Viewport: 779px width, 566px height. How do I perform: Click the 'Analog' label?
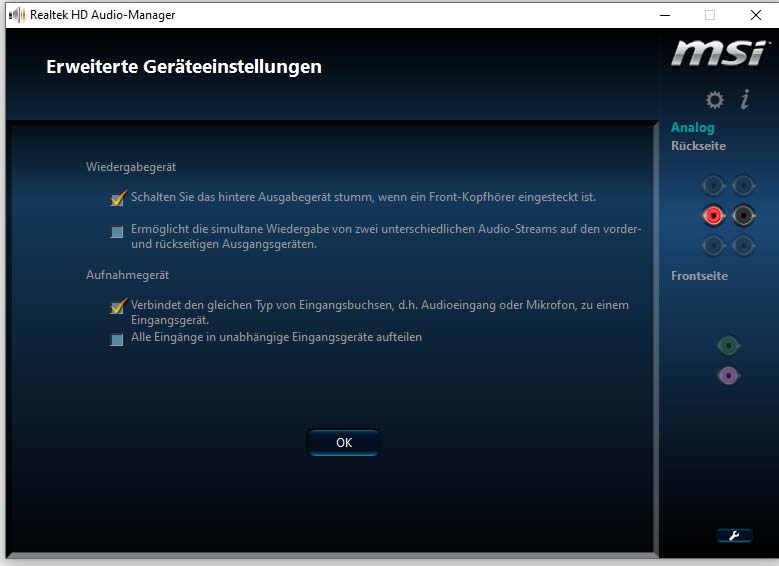693,128
